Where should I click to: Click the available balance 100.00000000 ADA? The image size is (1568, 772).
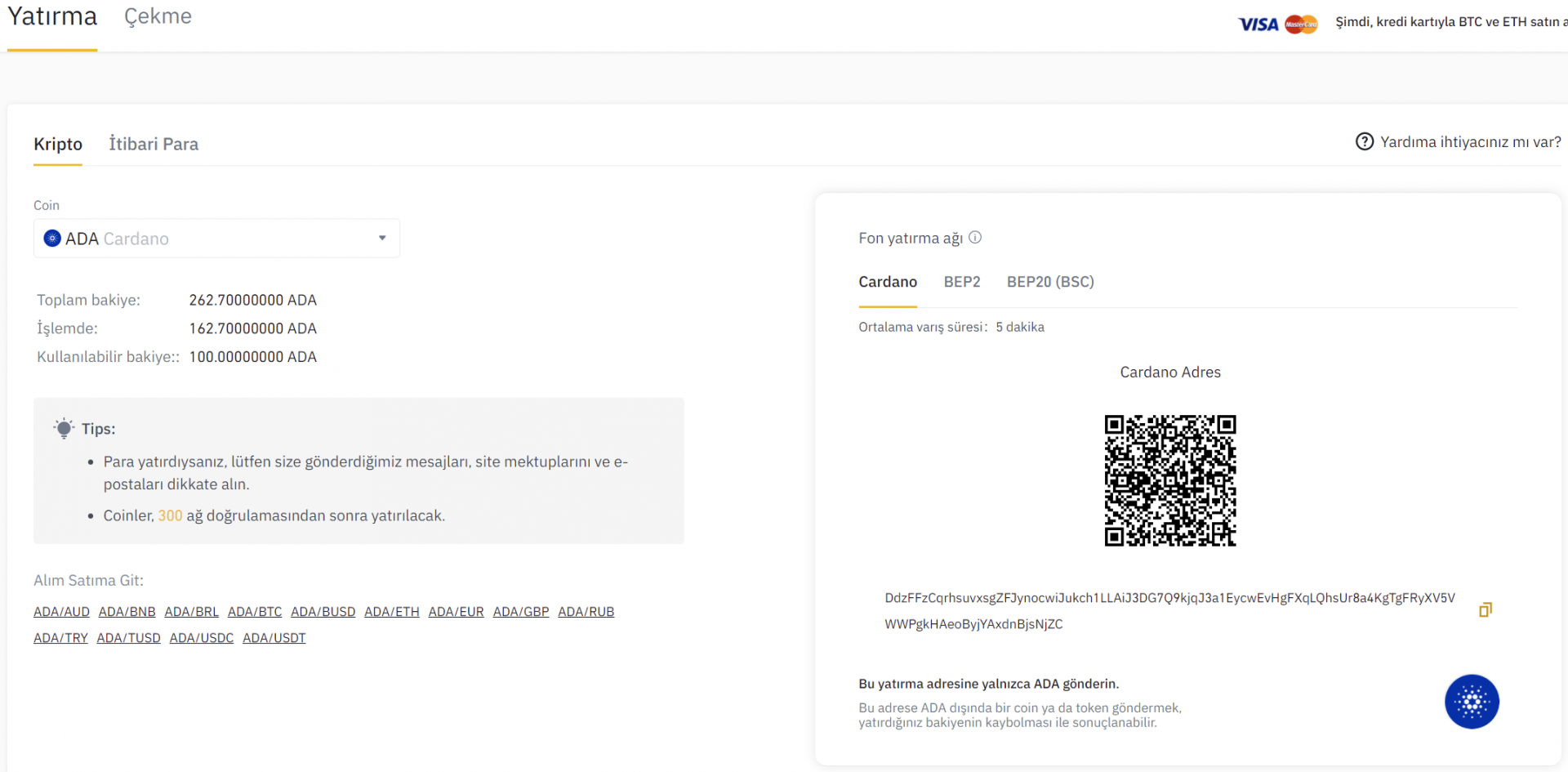(x=252, y=357)
